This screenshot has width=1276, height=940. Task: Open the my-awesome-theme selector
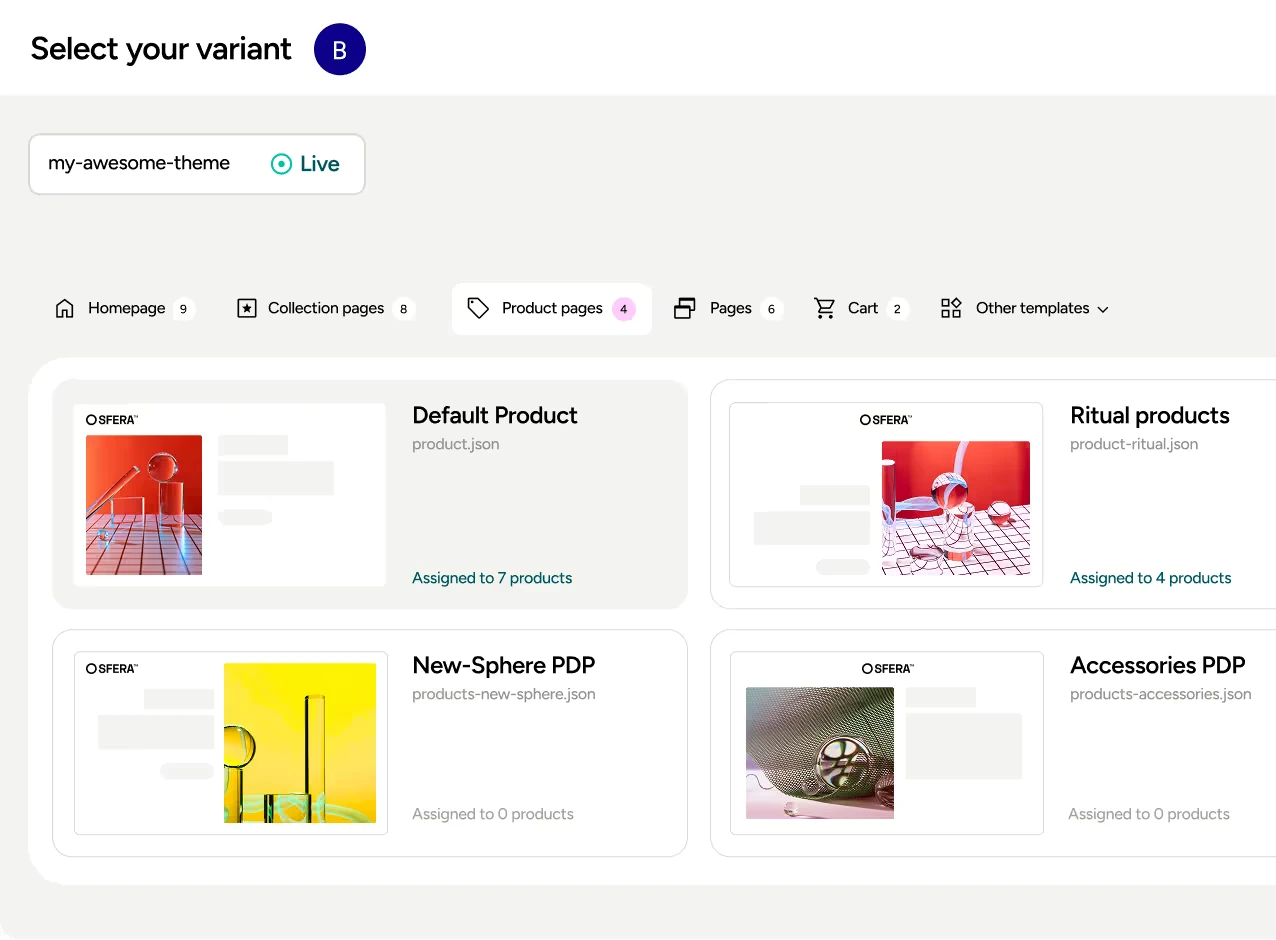pyautogui.click(x=197, y=164)
